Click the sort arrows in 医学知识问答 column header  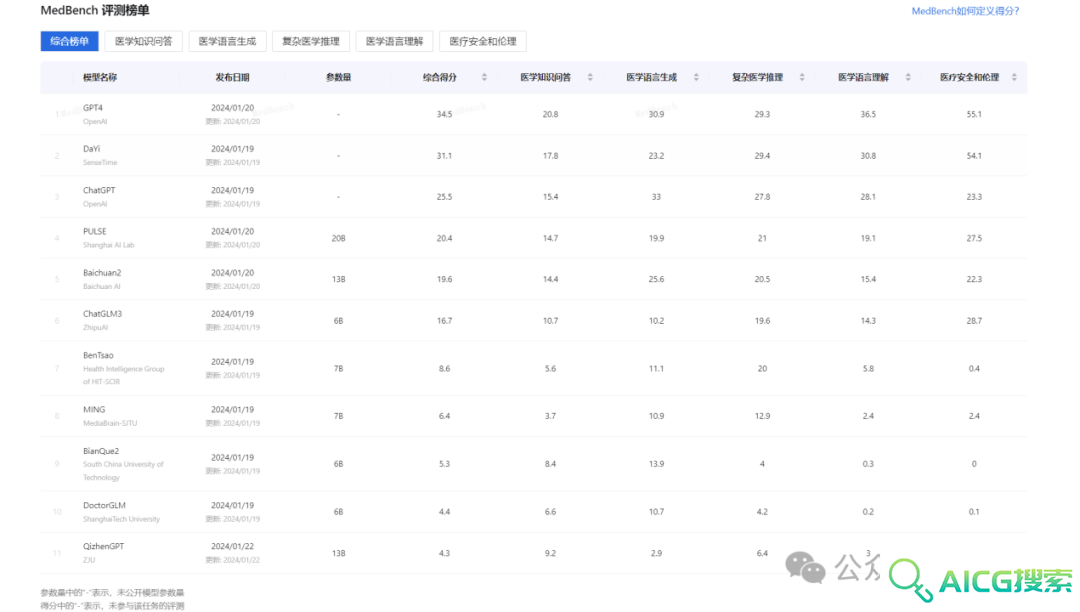pos(590,77)
